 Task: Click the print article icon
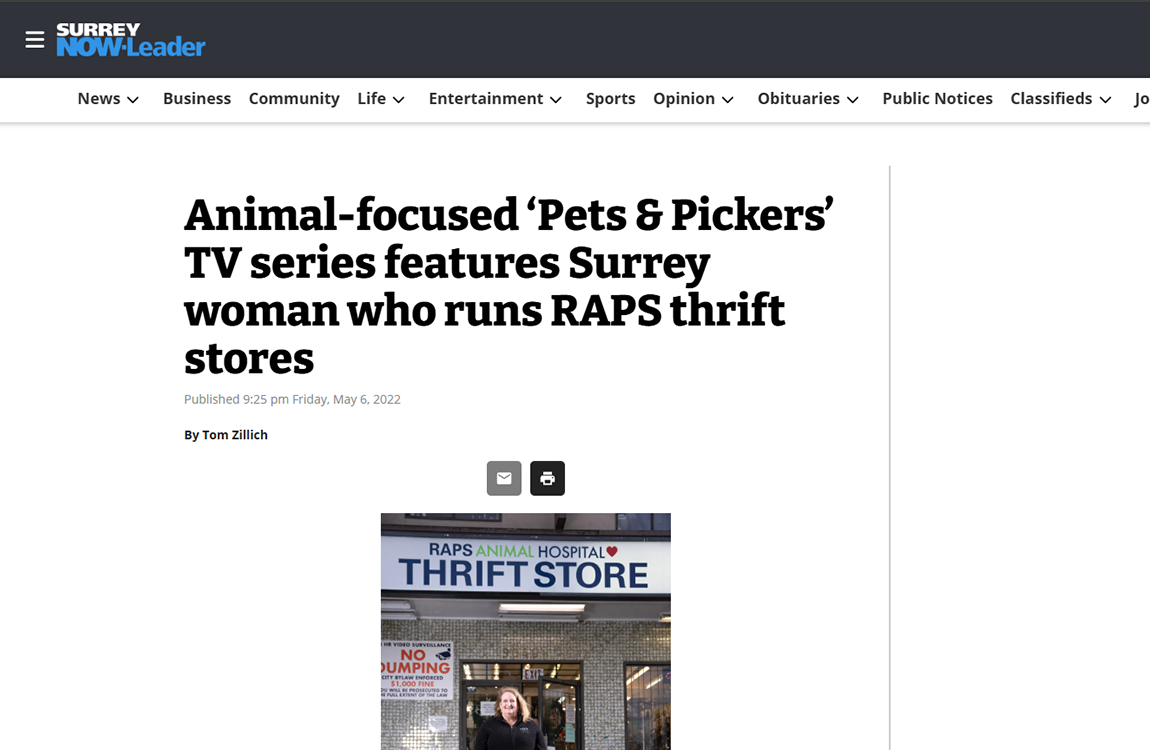pos(547,478)
